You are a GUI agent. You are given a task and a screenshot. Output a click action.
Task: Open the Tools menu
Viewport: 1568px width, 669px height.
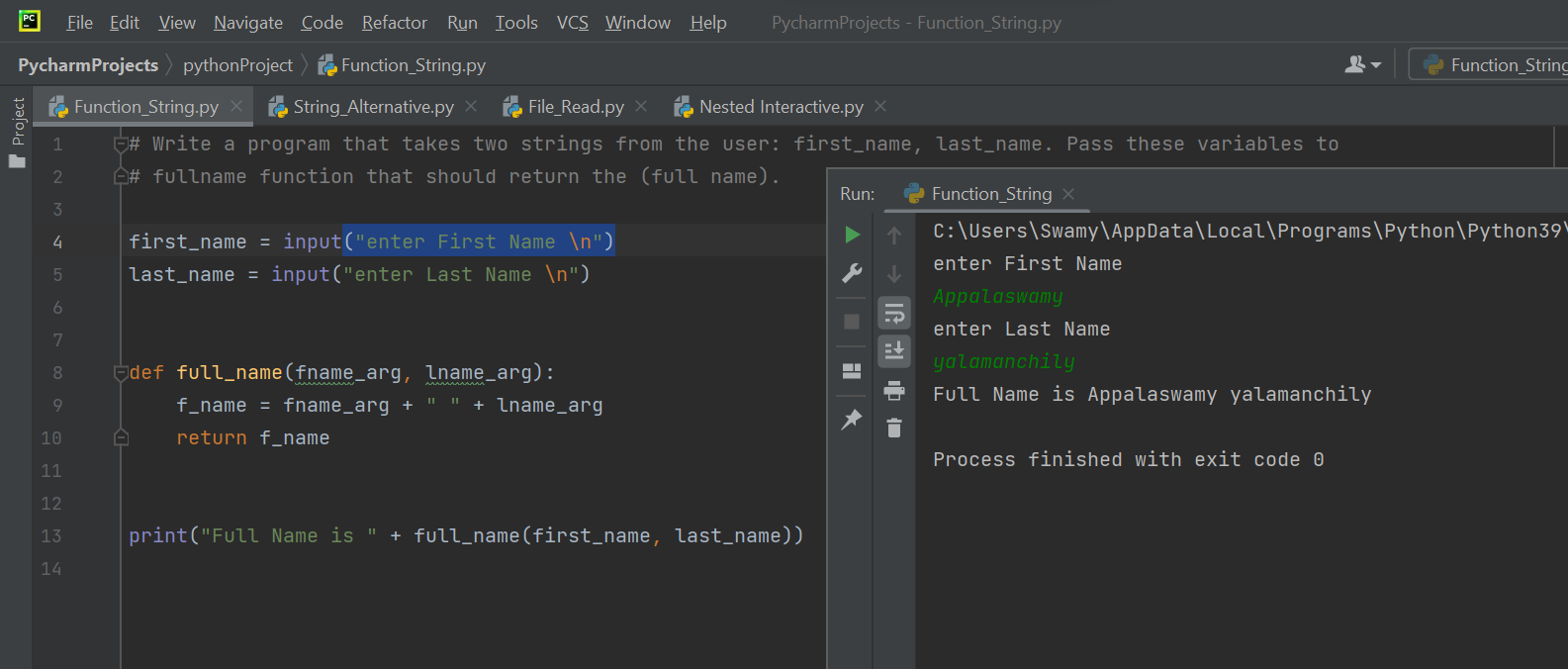tap(516, 22)
